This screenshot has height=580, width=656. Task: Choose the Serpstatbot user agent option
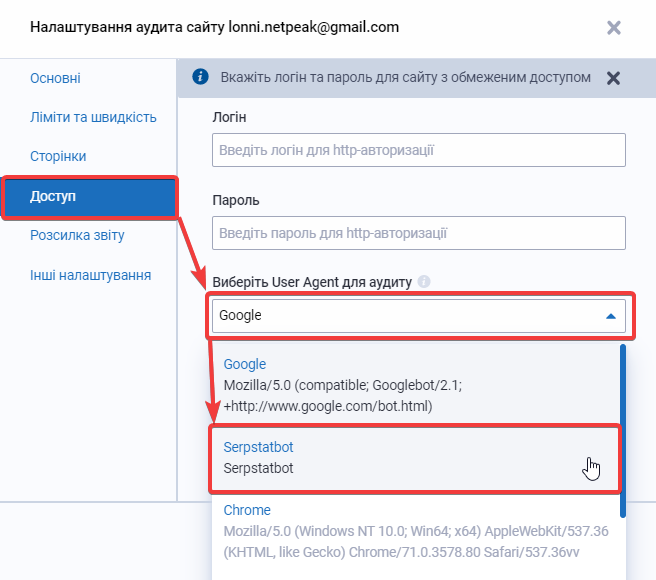click(x=415, y=458)
